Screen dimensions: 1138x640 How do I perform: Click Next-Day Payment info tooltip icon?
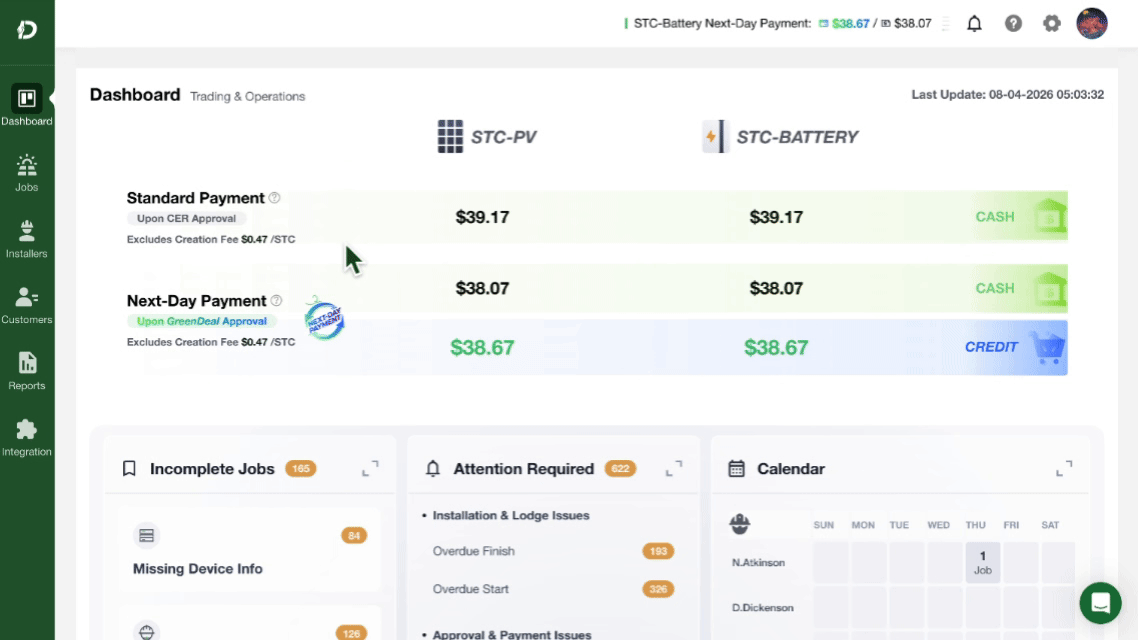click(276, 301)
